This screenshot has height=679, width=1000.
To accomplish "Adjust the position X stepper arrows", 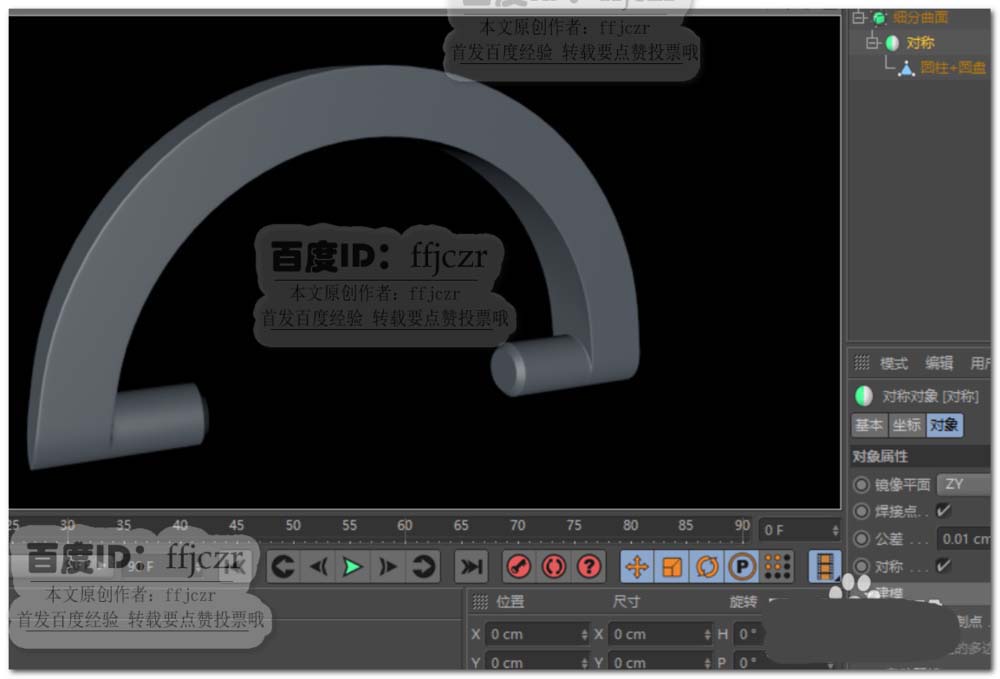I will (584, 634).
